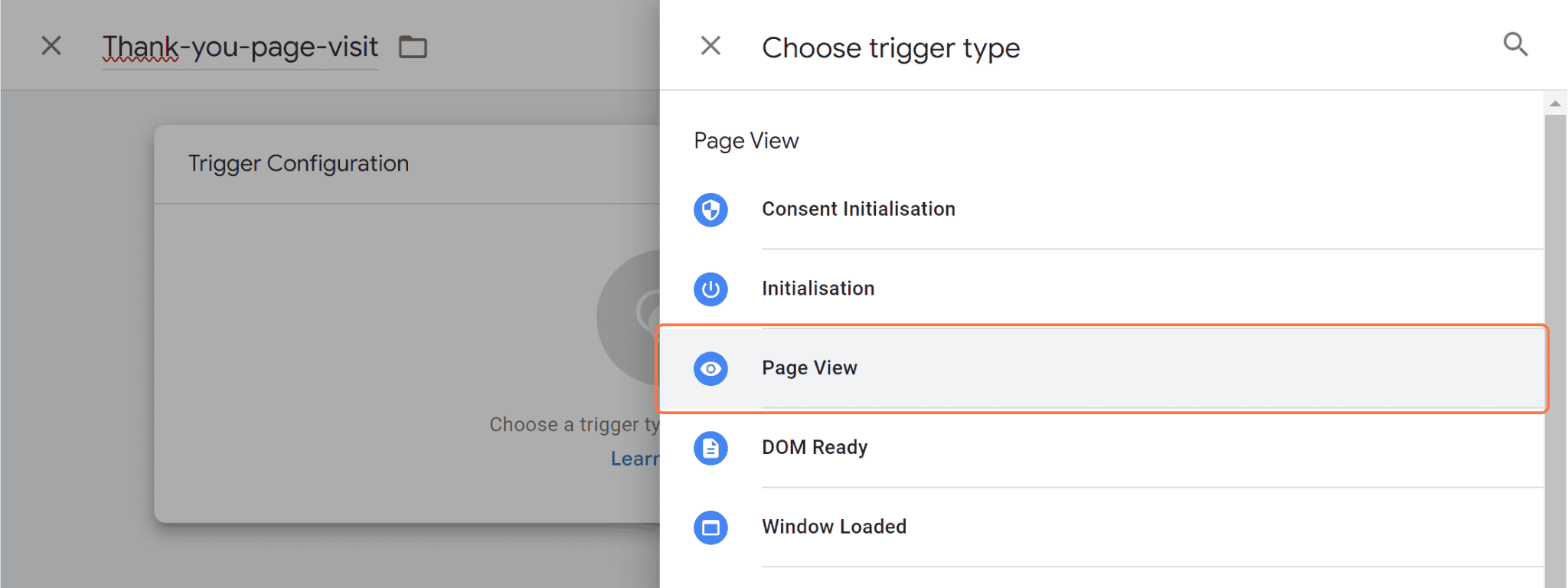Close the Choose trigger type panel

[x=710, y=46]
